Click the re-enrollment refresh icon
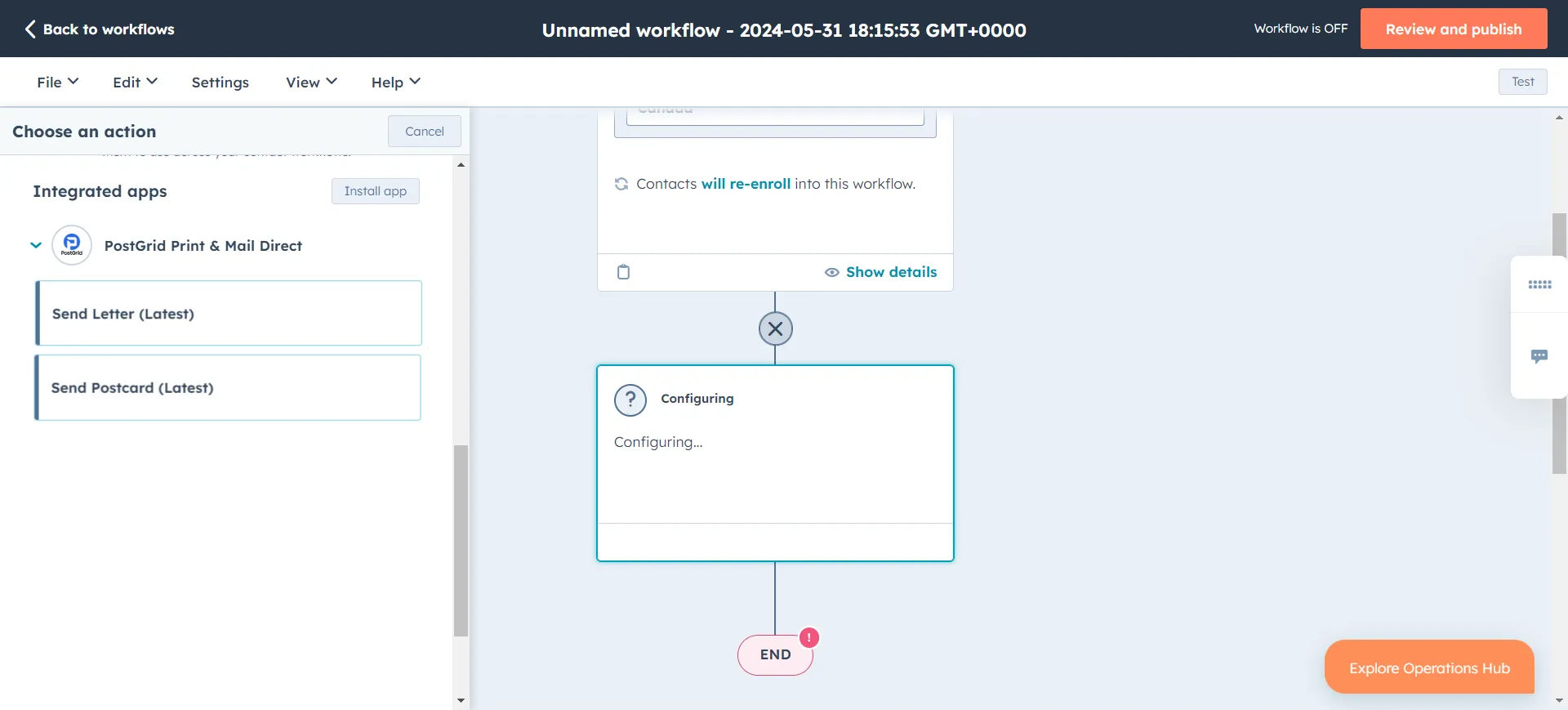Image resolution: width=1568 pixels, height=710 pixels. [621, 184]
